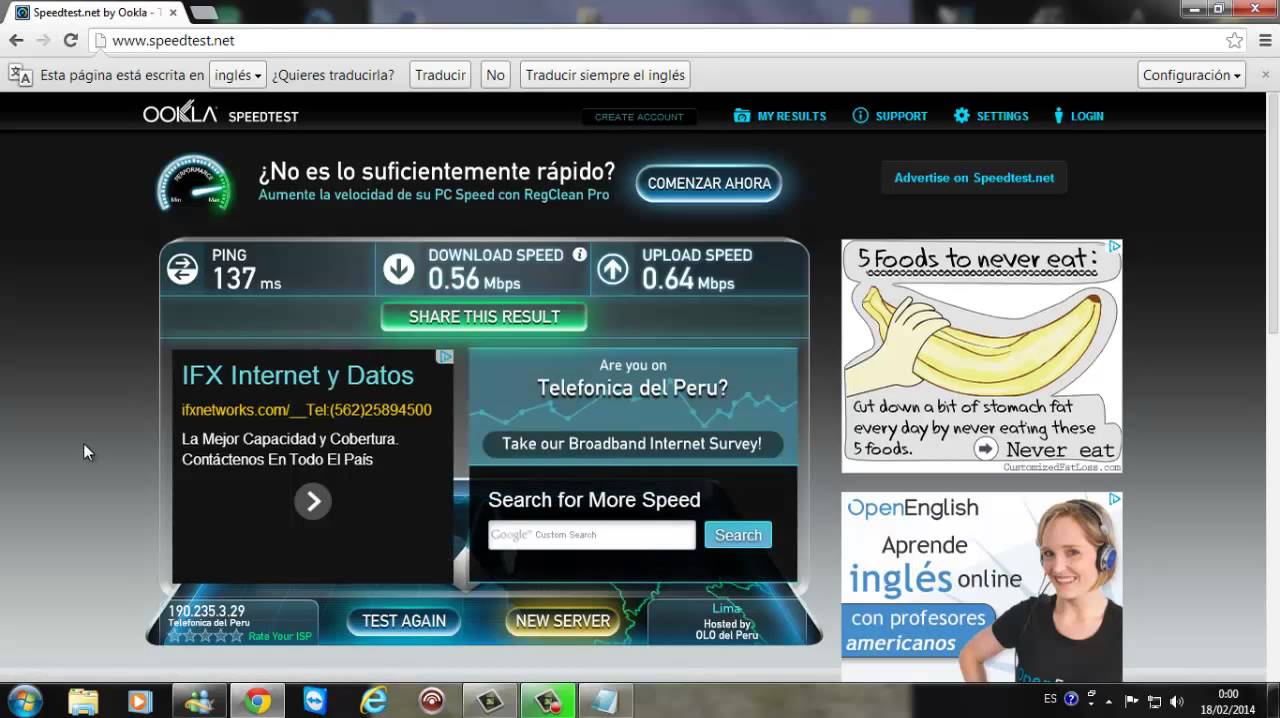Screen dimensions: 1280x718
Task: Click the Ookla Speedtest logo
Action: click(221, 114)
